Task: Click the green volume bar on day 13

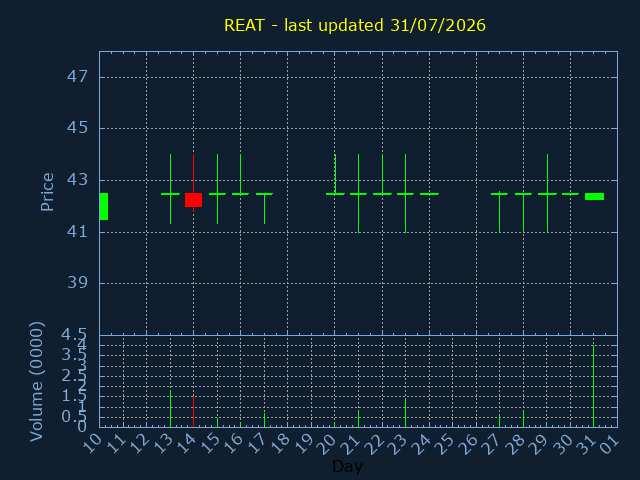Action: click(x=171, y=409)
